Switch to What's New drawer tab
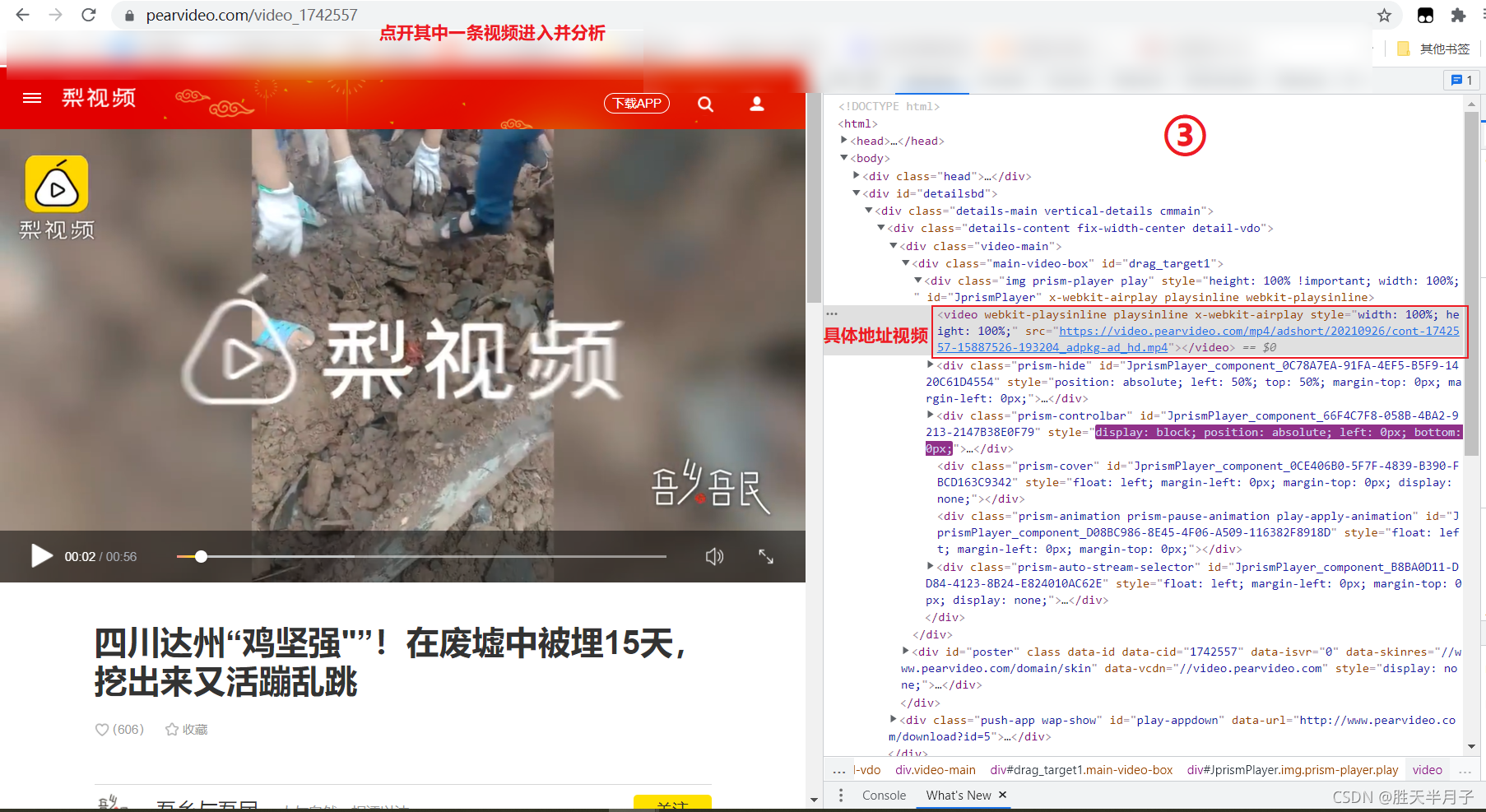The height and width of the screenshot is (812, 1486). click(x=959, y=796)
